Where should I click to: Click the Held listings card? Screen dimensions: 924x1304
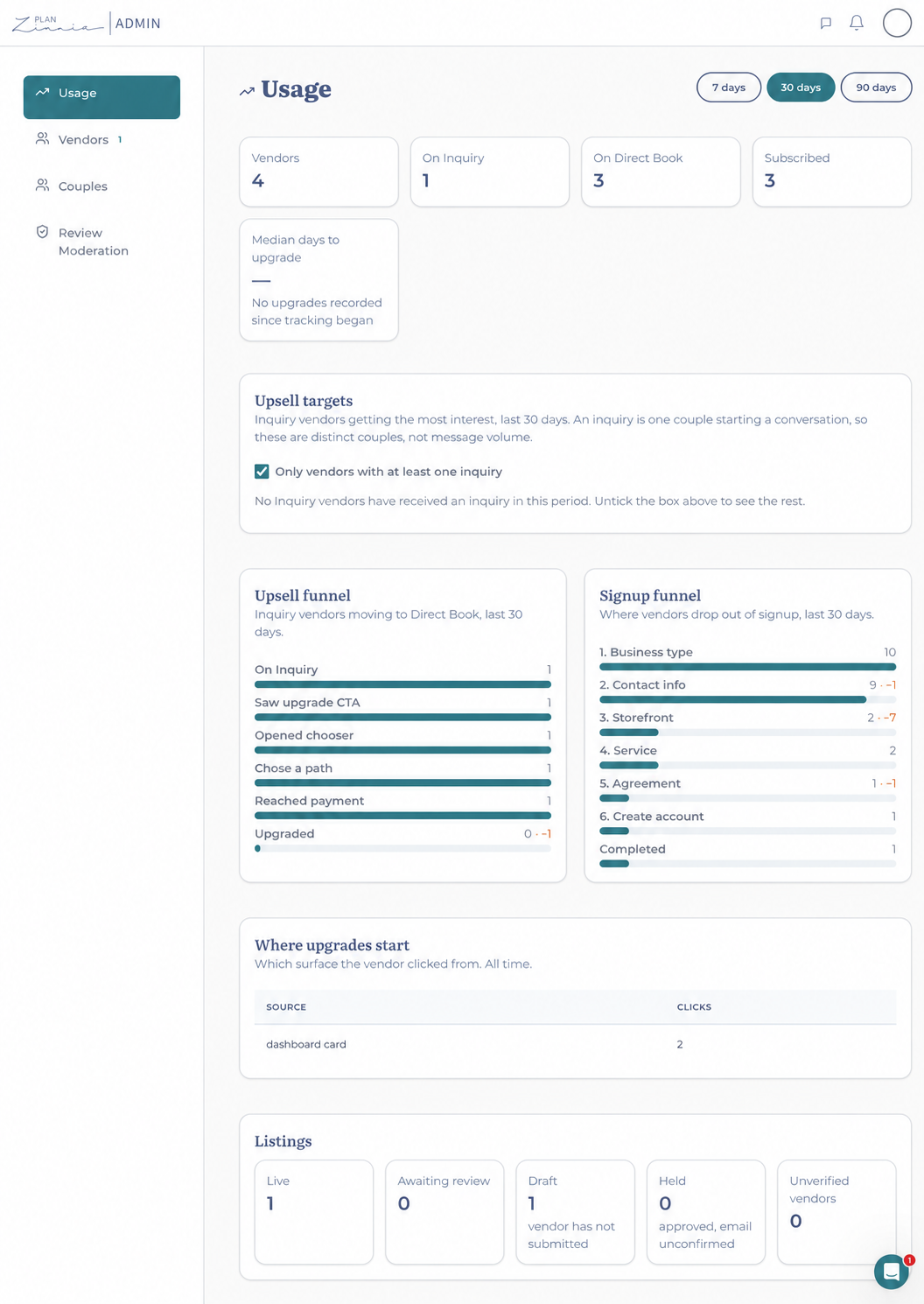(x=706, y=1212)
